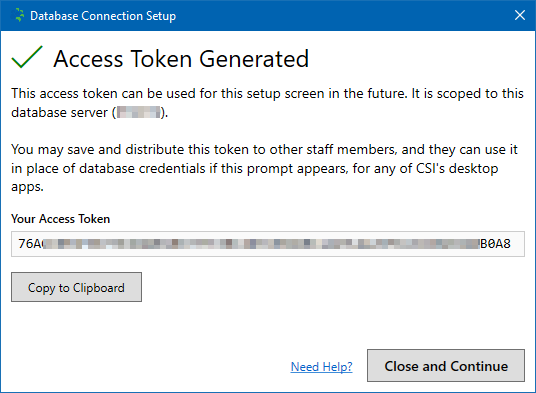Click the green checkmark success icon
536x393 pixels.
27,57
